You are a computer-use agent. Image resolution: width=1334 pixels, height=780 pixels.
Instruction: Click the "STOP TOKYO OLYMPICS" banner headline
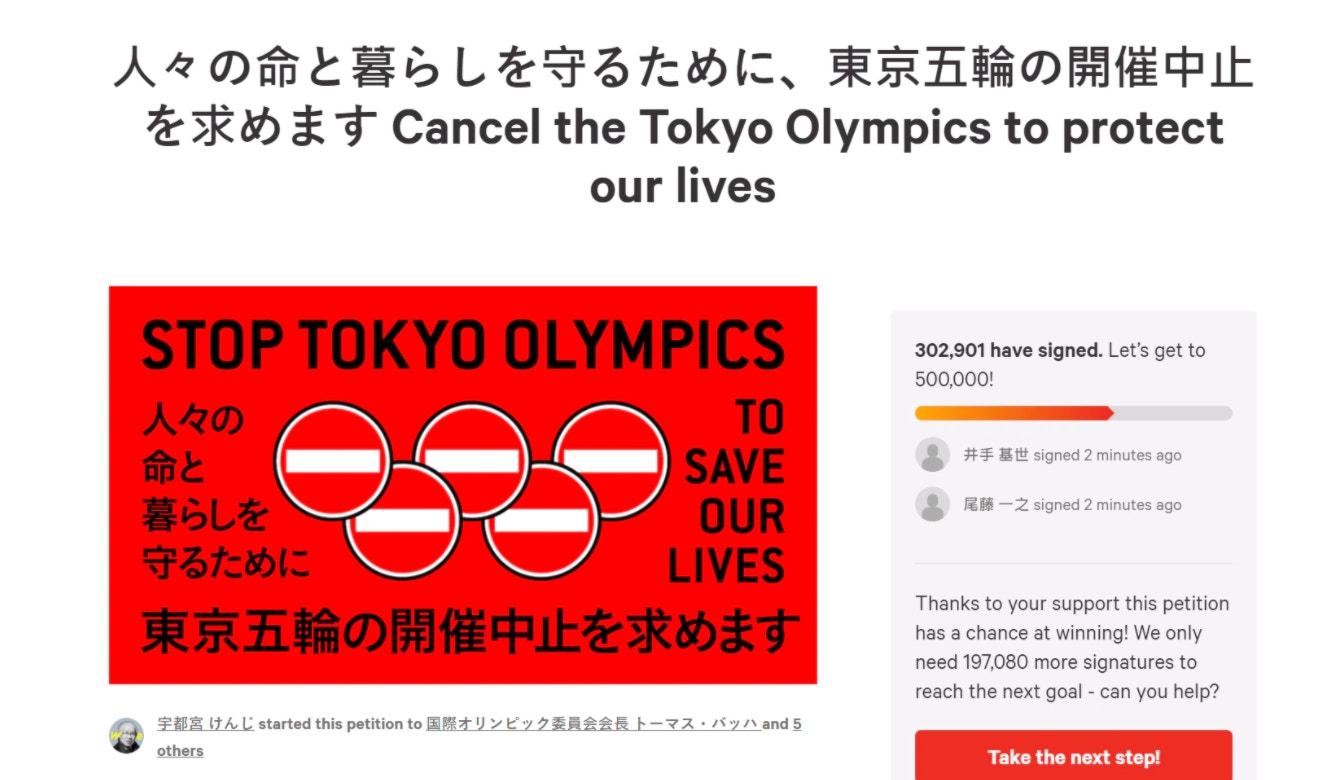(x=463, y=345)
